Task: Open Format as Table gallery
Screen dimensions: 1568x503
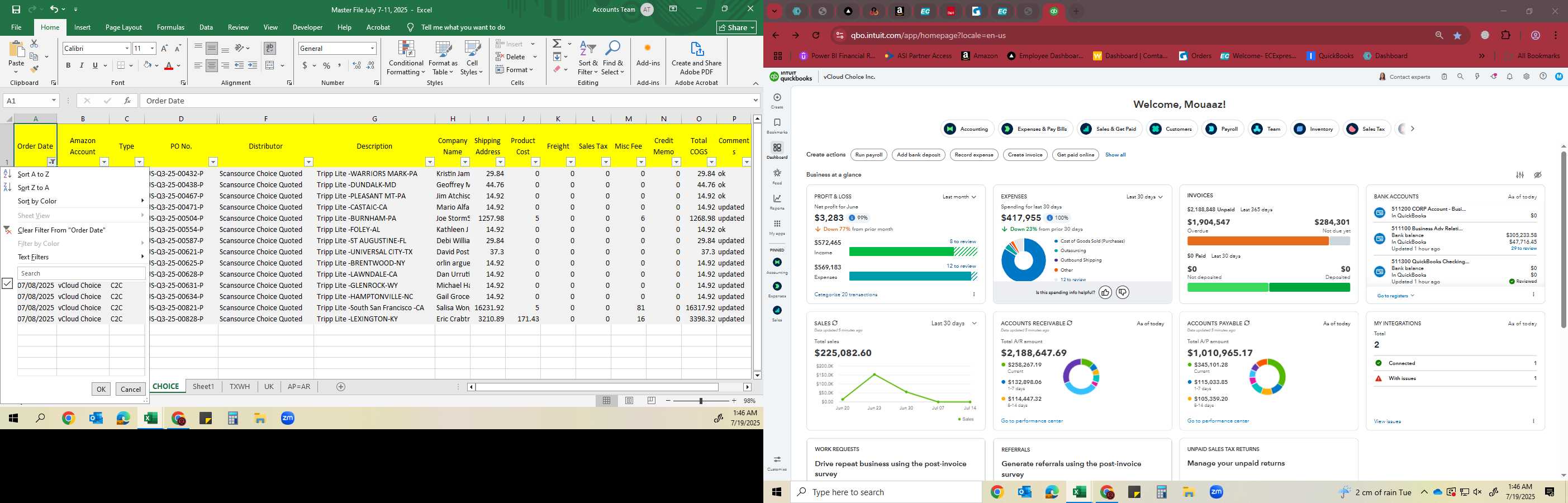Action: (443, 59)
